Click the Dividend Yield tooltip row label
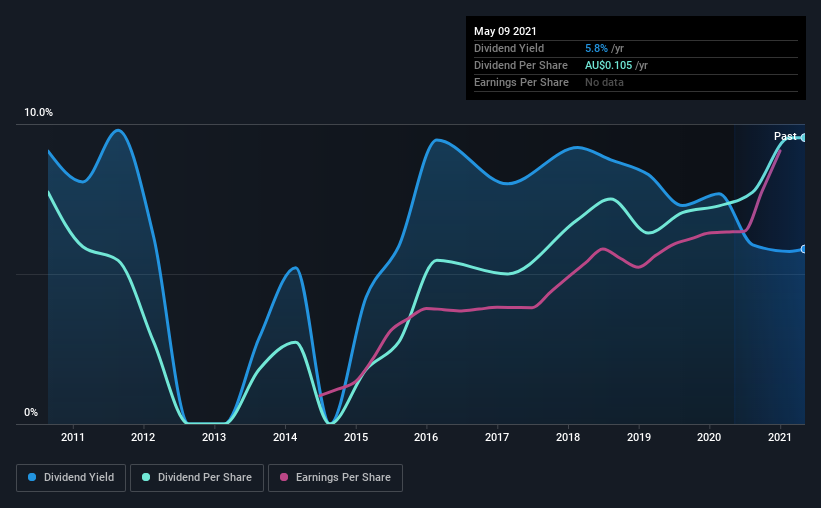The image size is (821, 508). tap(509, 48)
